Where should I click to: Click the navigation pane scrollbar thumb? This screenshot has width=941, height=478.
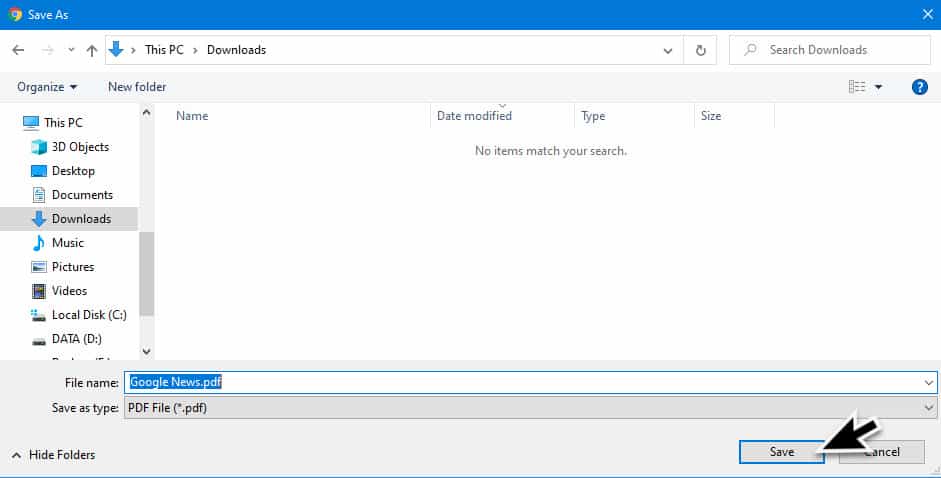(x=146, y=274)
